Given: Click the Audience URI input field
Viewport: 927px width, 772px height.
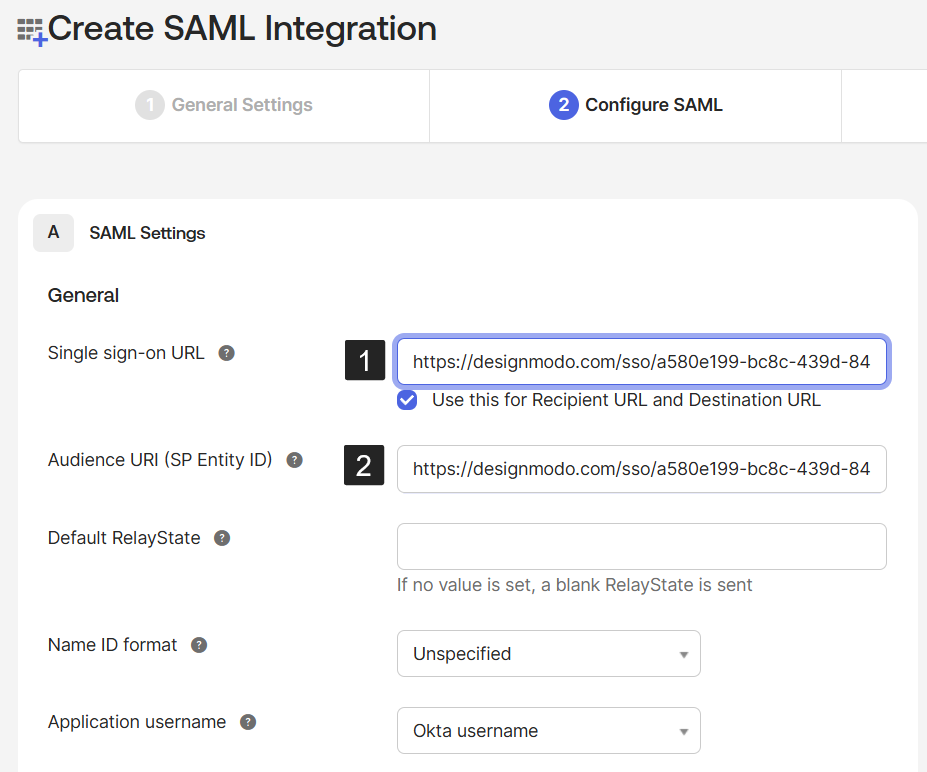Looking at the screenshot, I should [x=641, y=469].
